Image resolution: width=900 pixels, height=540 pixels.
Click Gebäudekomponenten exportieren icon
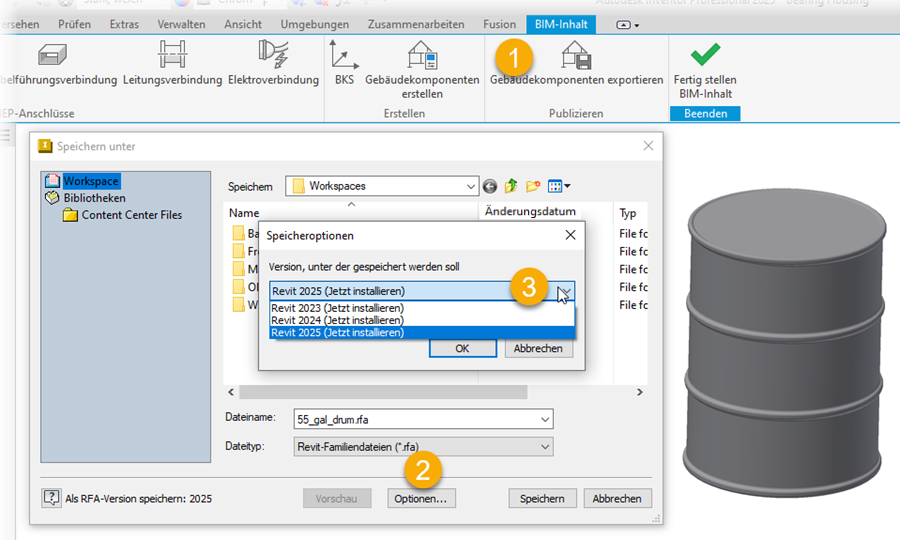[x=576, y=55]
